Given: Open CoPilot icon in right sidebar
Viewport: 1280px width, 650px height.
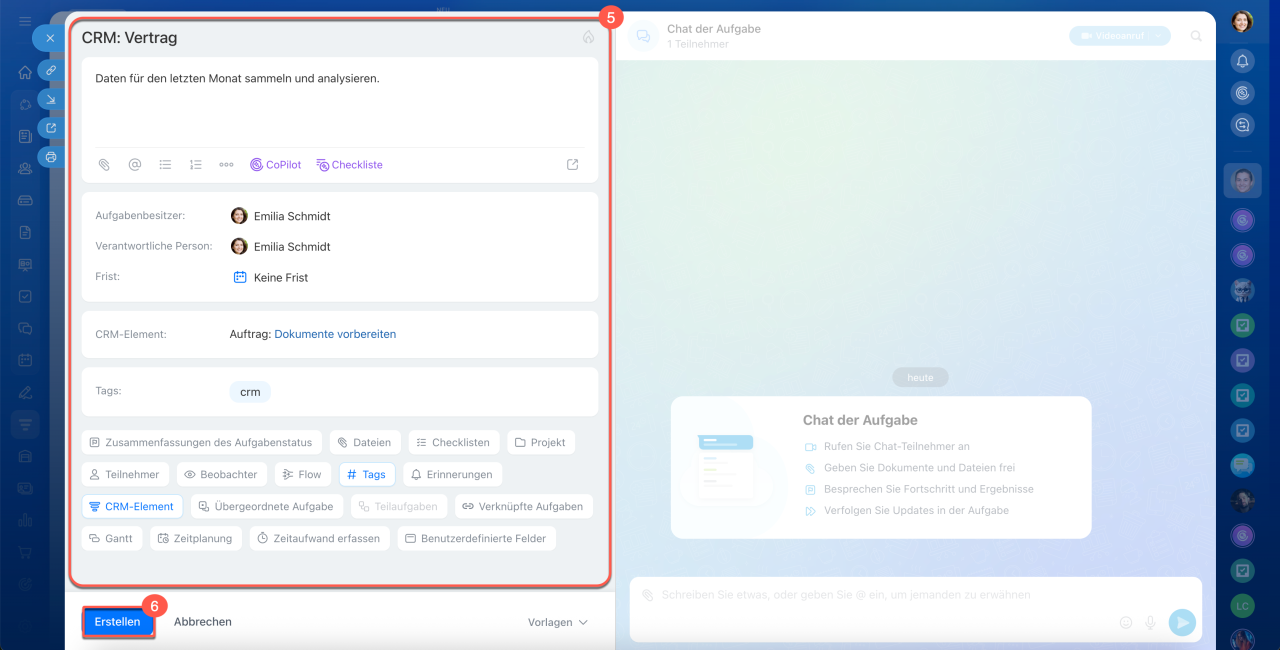Looking at the screenshot, I should coord(1242,93).
